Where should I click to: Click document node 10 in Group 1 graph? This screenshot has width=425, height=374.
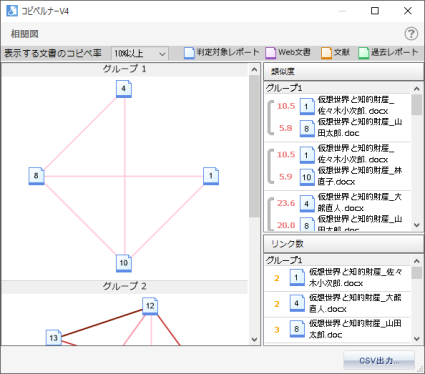124,263
